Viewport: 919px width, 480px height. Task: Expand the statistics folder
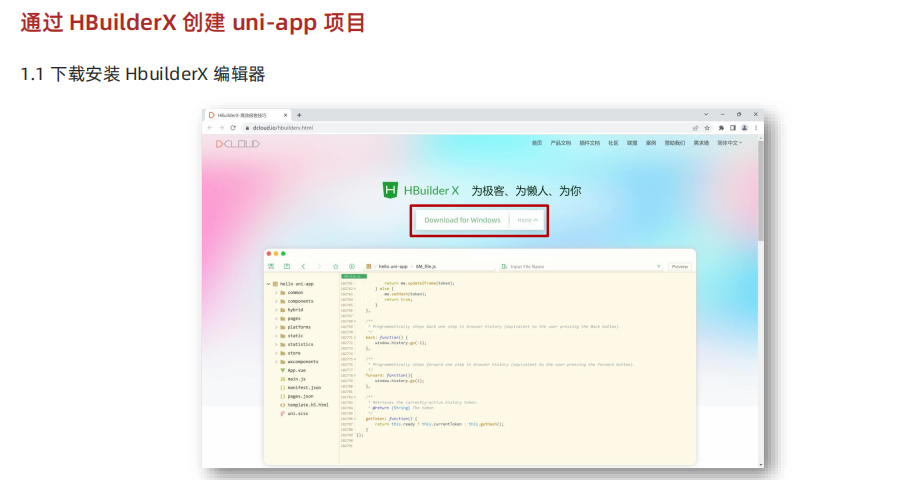[x=277, y=345]
